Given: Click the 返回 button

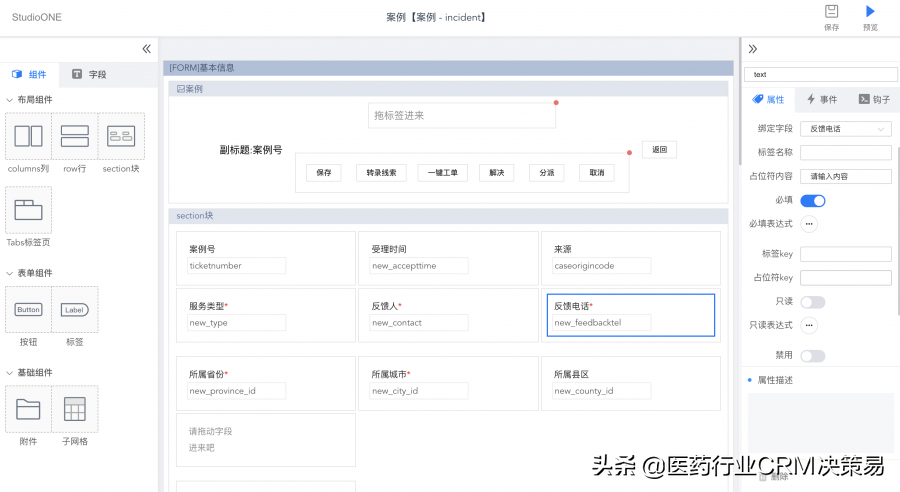Looking at the screenshot, I should 660,150.
